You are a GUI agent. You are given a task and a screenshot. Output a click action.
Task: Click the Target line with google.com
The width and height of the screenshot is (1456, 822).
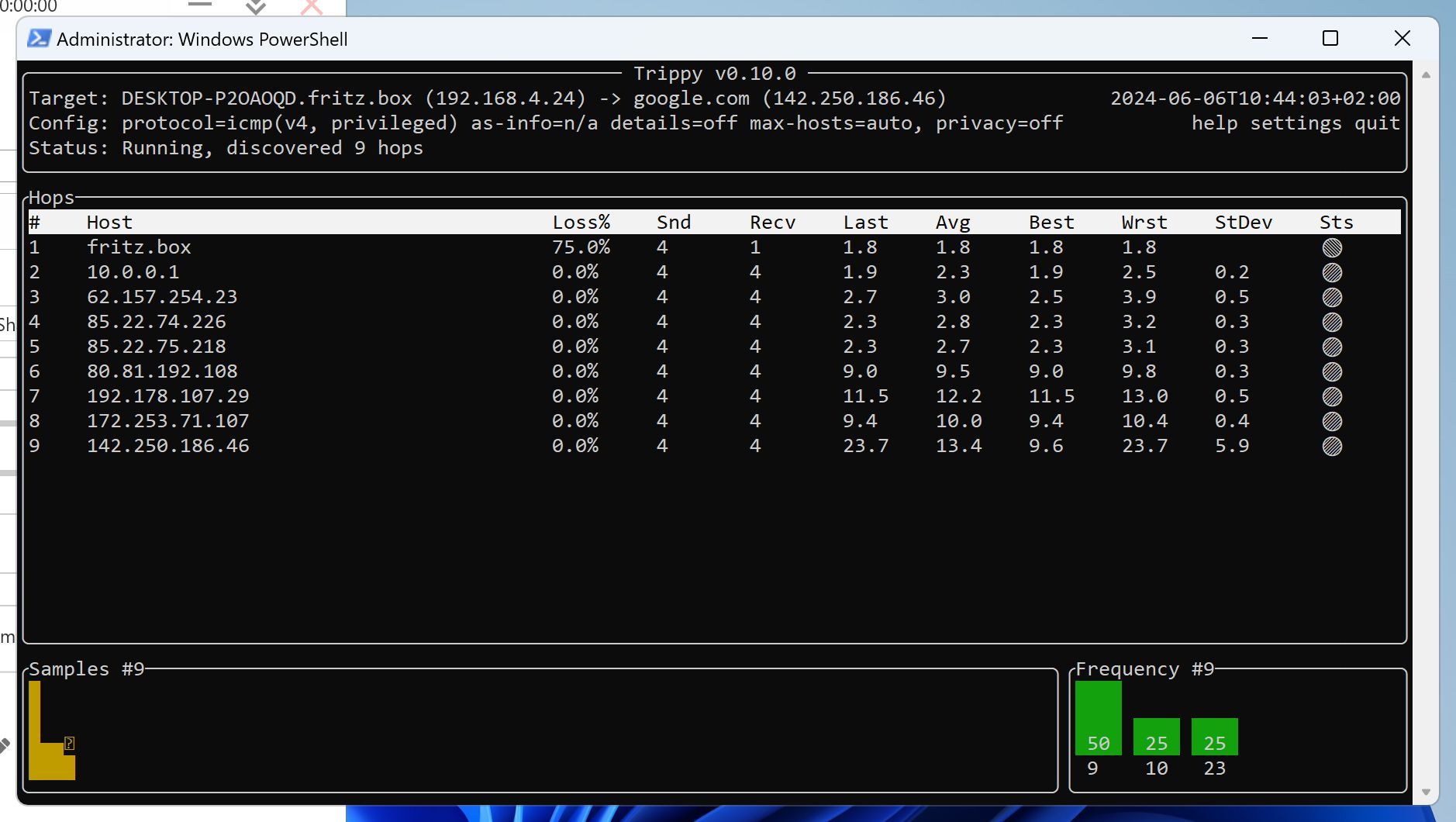488,98
